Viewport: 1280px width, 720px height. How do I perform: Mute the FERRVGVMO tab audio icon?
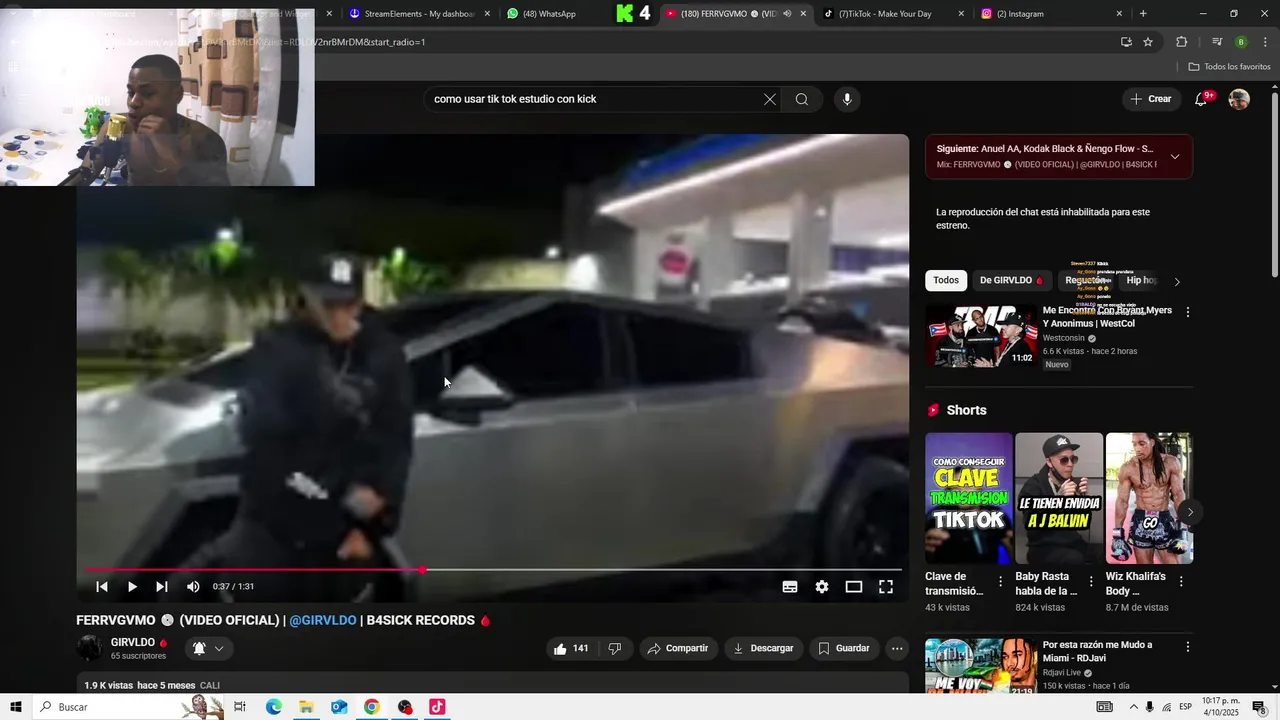(x=787, y=14)
